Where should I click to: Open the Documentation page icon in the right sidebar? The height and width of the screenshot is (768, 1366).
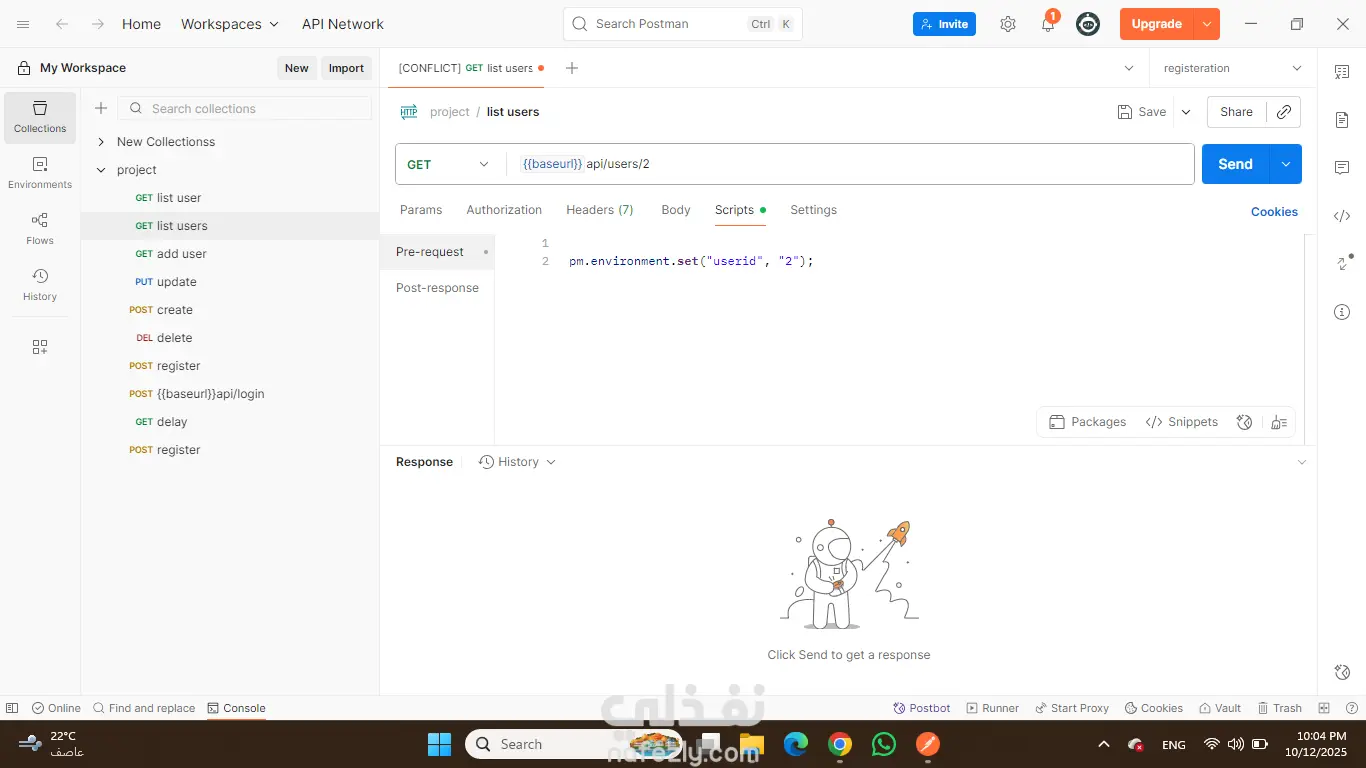click(x=1342, y=120)
